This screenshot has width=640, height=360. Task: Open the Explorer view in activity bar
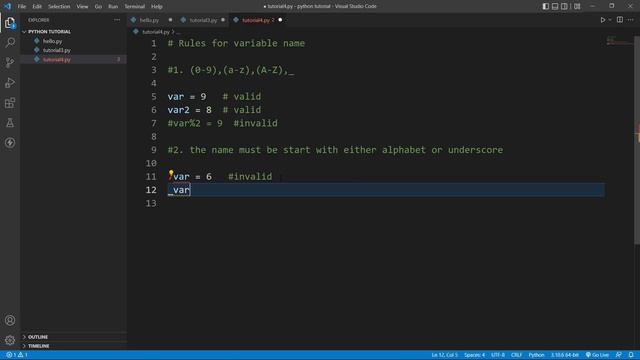pyautogui.click(x=10, y=23)
